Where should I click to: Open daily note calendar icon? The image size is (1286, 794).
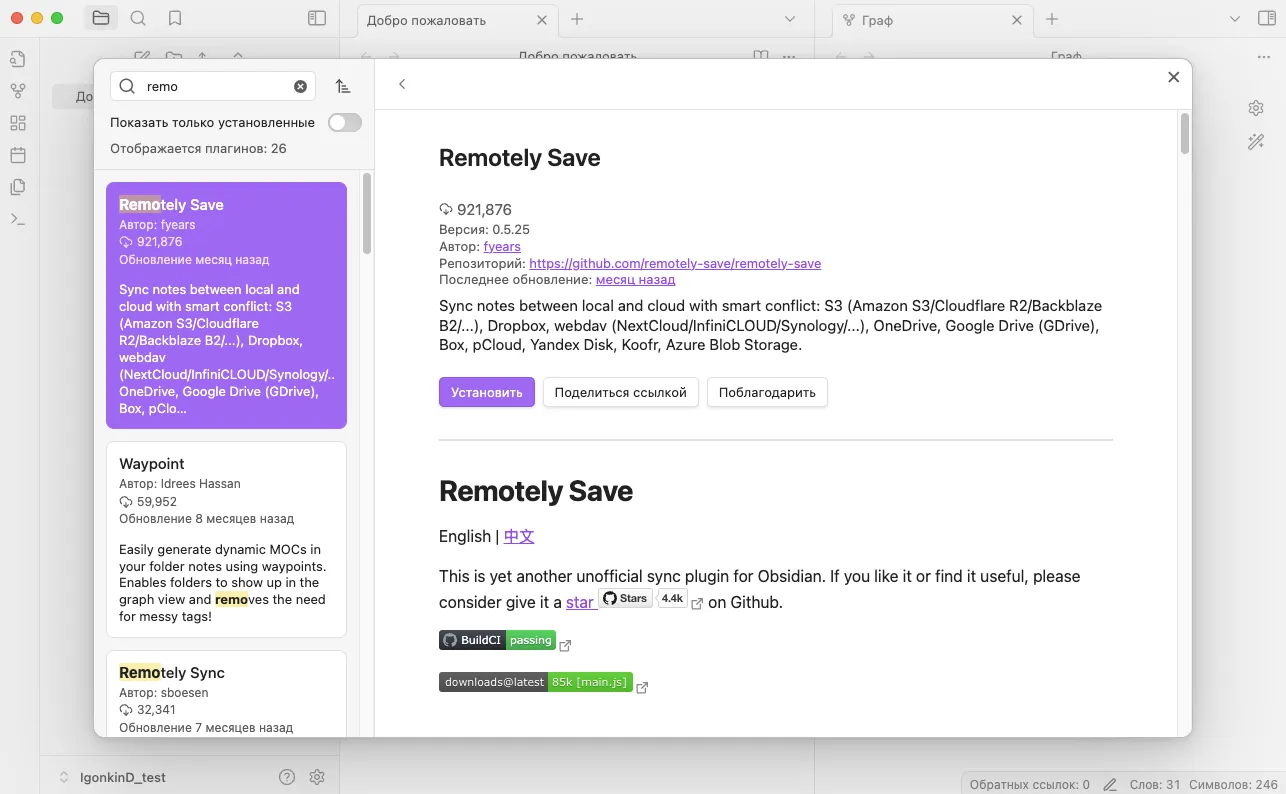(17, 155)
